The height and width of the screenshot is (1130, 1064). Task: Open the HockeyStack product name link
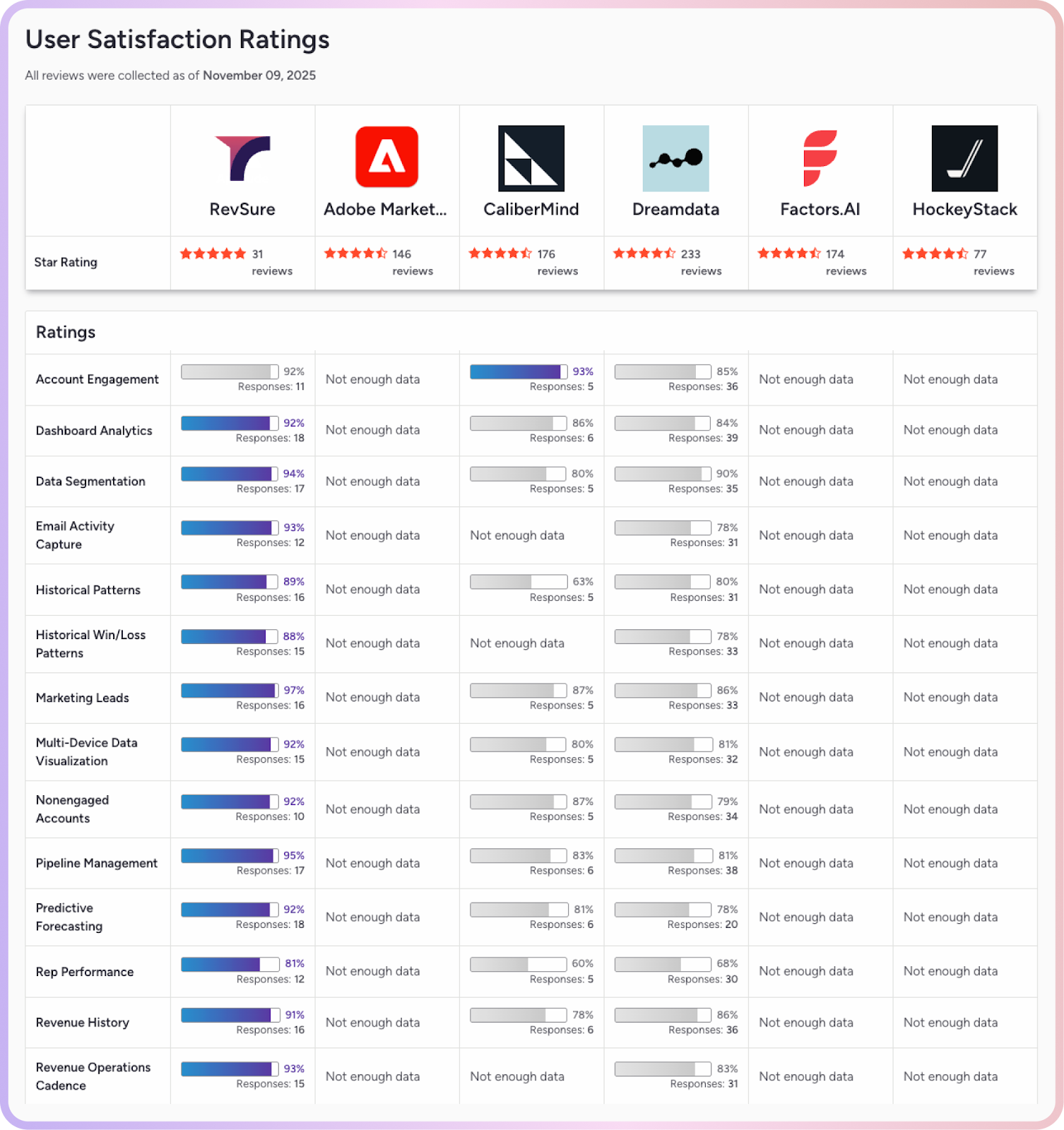tap(964, 210)
